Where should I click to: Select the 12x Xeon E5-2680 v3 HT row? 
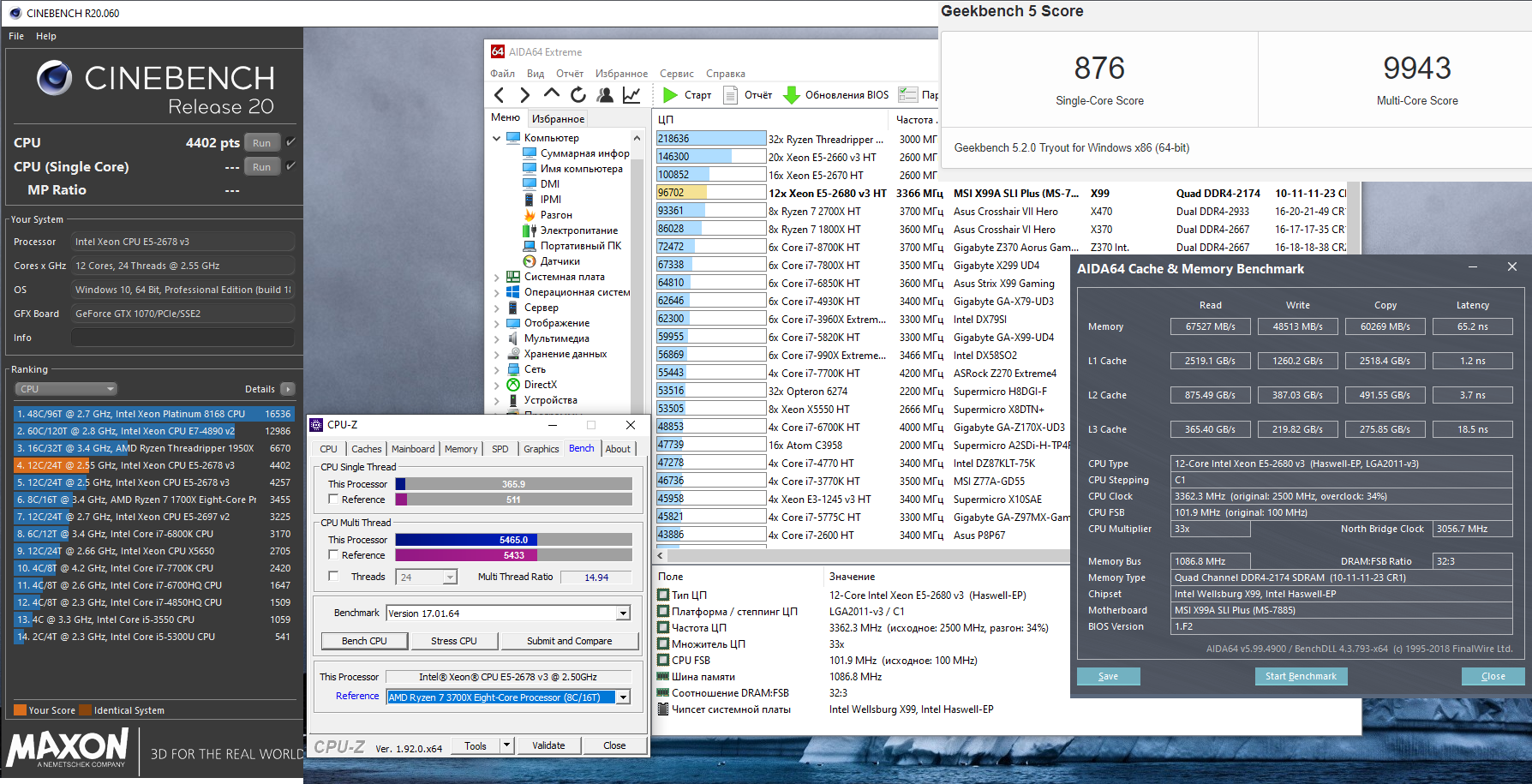[1002, 194]
